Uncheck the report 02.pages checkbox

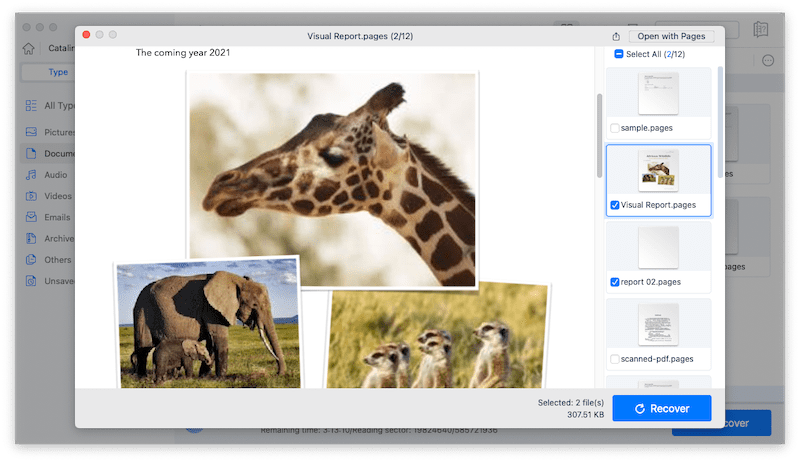(x=615, y=282)
